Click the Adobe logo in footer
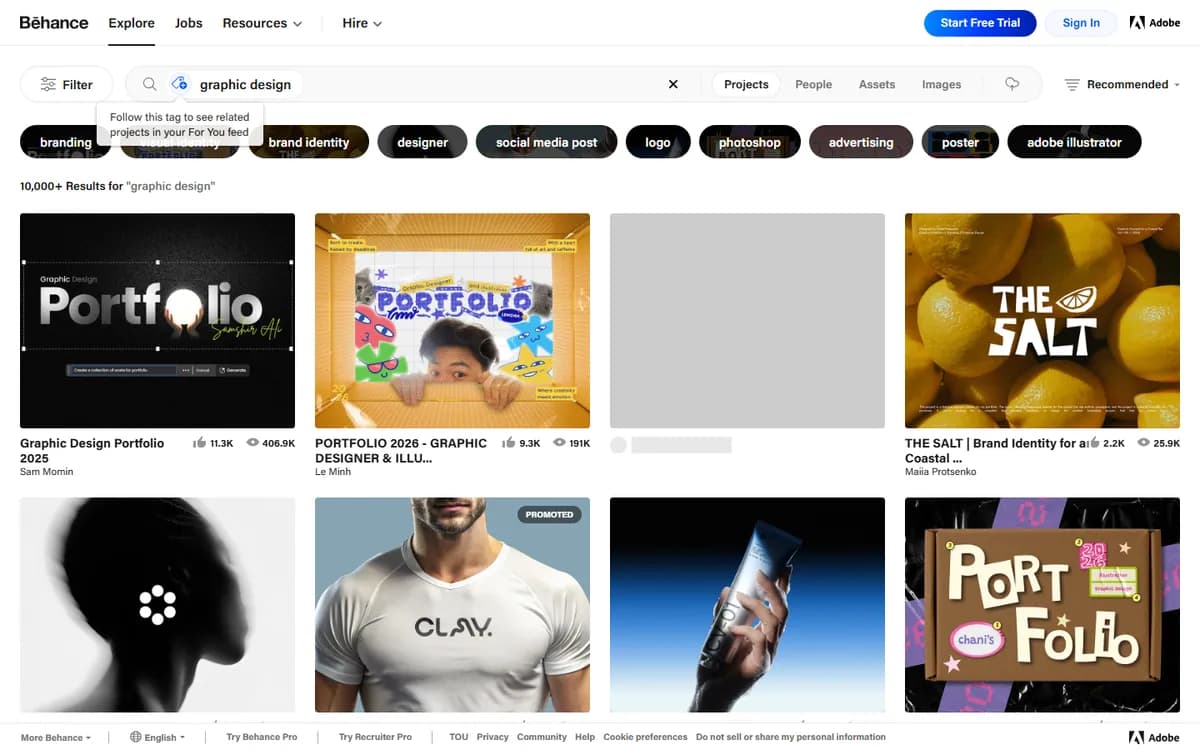 click(1154, 737)
